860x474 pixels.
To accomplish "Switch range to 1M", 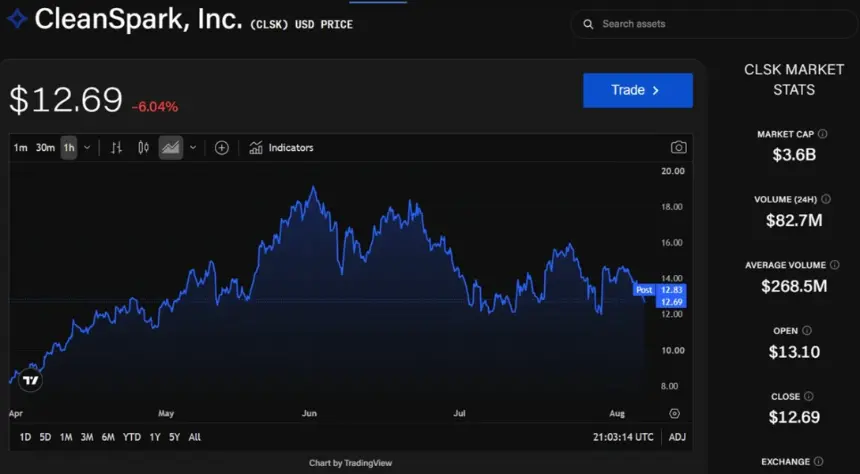I will point(66,437).
